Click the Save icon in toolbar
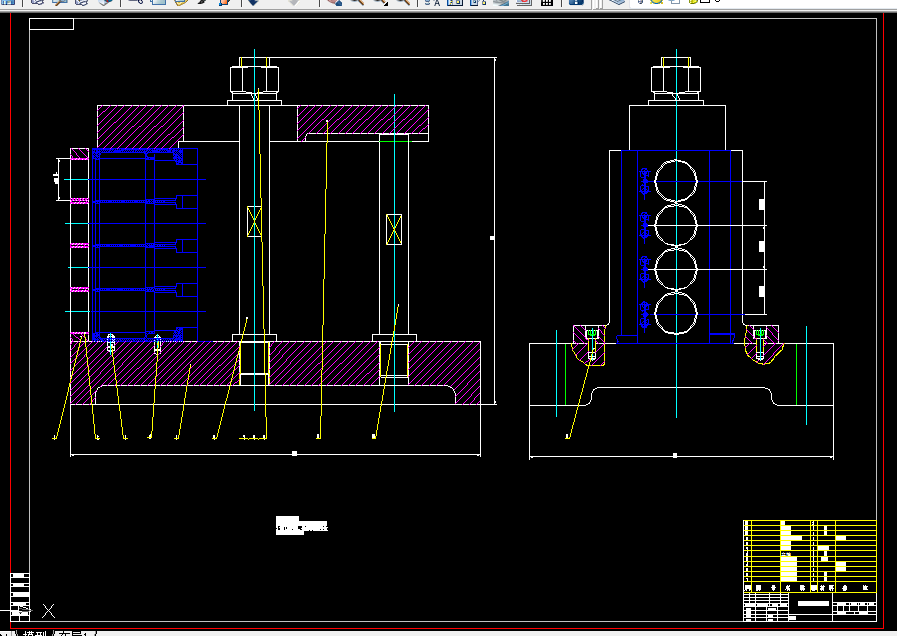 click(7, 2)
